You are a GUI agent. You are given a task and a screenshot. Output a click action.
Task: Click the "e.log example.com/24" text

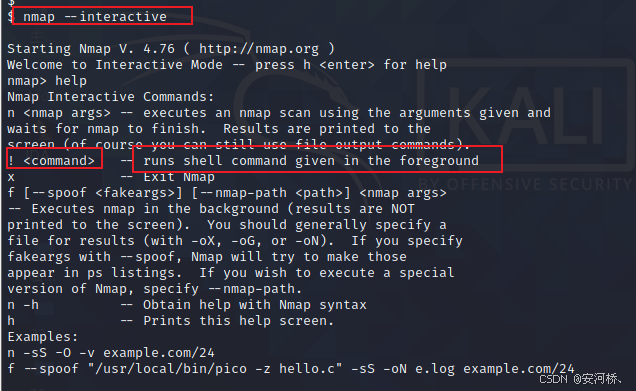coord(494,369)
